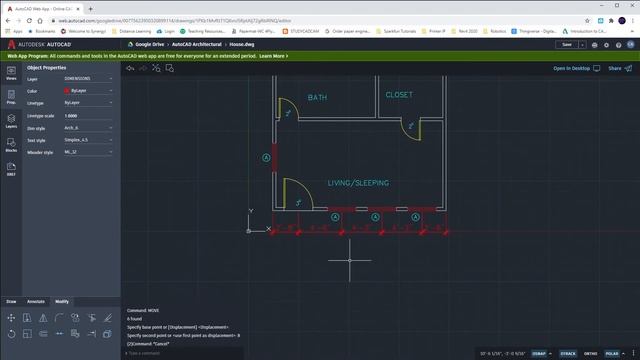The height and width of the screenshot is (360, 640).
Task: Expand the arrow next to Save button
Action: click(582, 45)
